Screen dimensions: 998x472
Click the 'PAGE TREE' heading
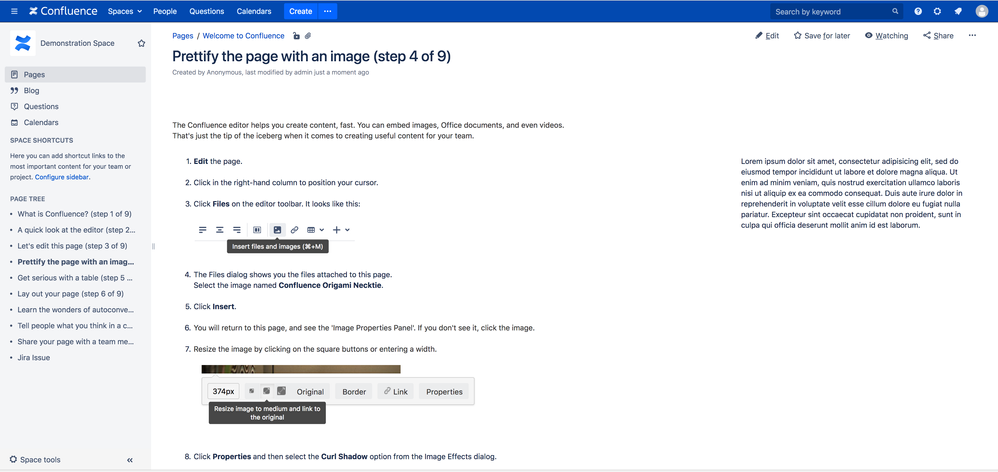tap(27, 199)
